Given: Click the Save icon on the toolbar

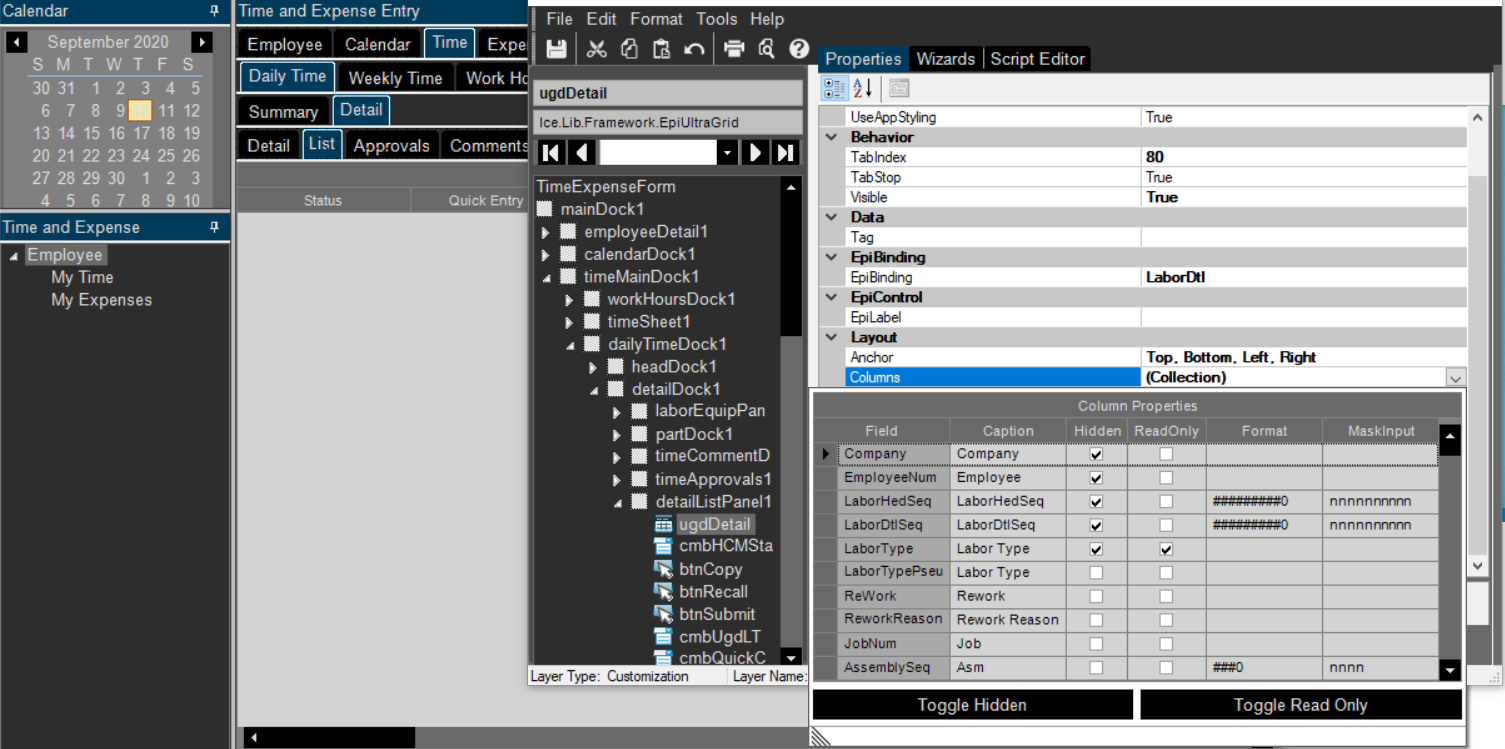Looking at the screenshot, I should [556, 48].
